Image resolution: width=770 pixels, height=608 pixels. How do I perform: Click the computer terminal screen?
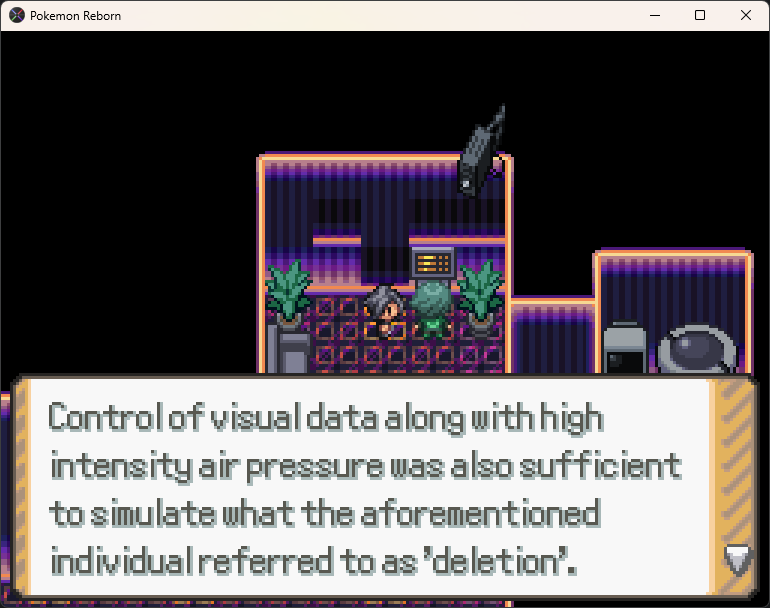coord(432,263)
